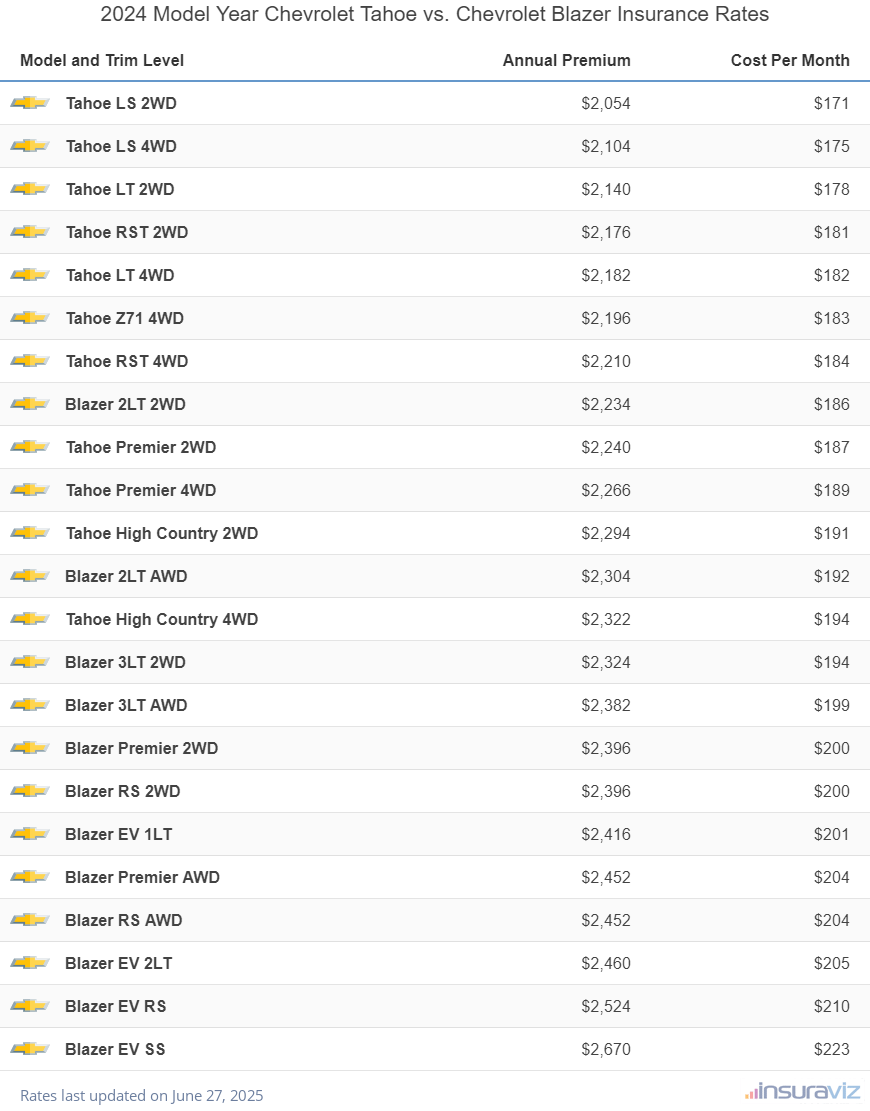Click the Insuraviz logo at bottom
The image size is (870, 1111).
(803, 1091)
